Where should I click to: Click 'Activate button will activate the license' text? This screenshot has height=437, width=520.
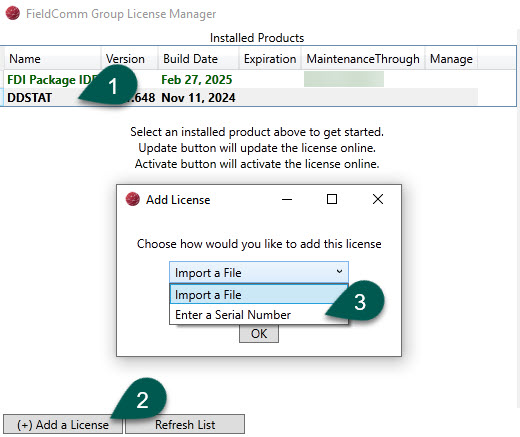(257, 164)
